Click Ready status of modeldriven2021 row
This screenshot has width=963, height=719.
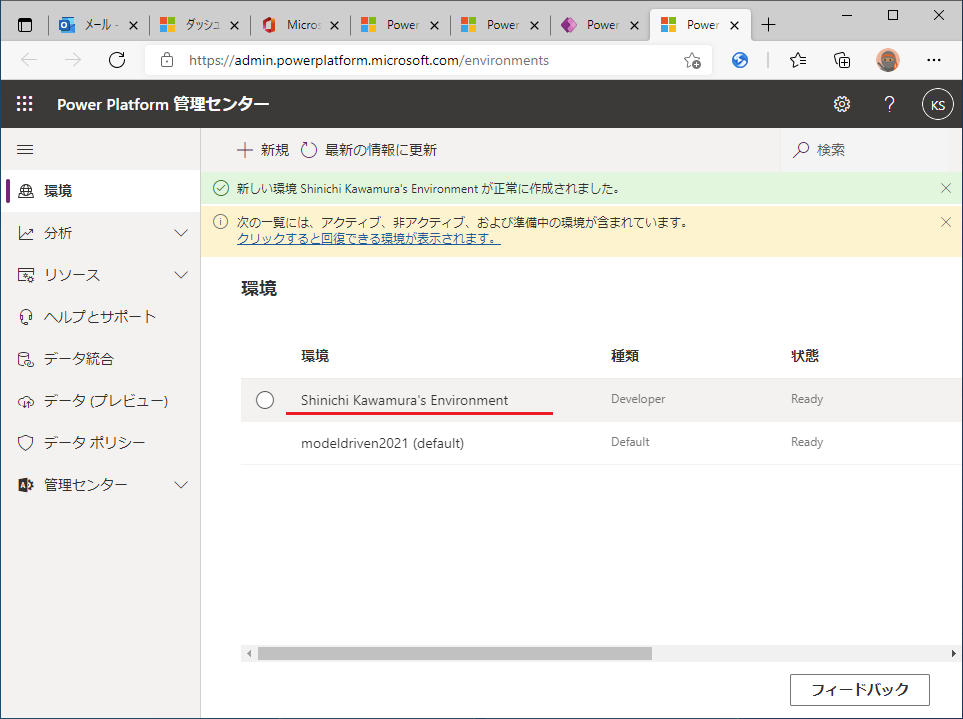pyautogui.click(x=807, y=442)
